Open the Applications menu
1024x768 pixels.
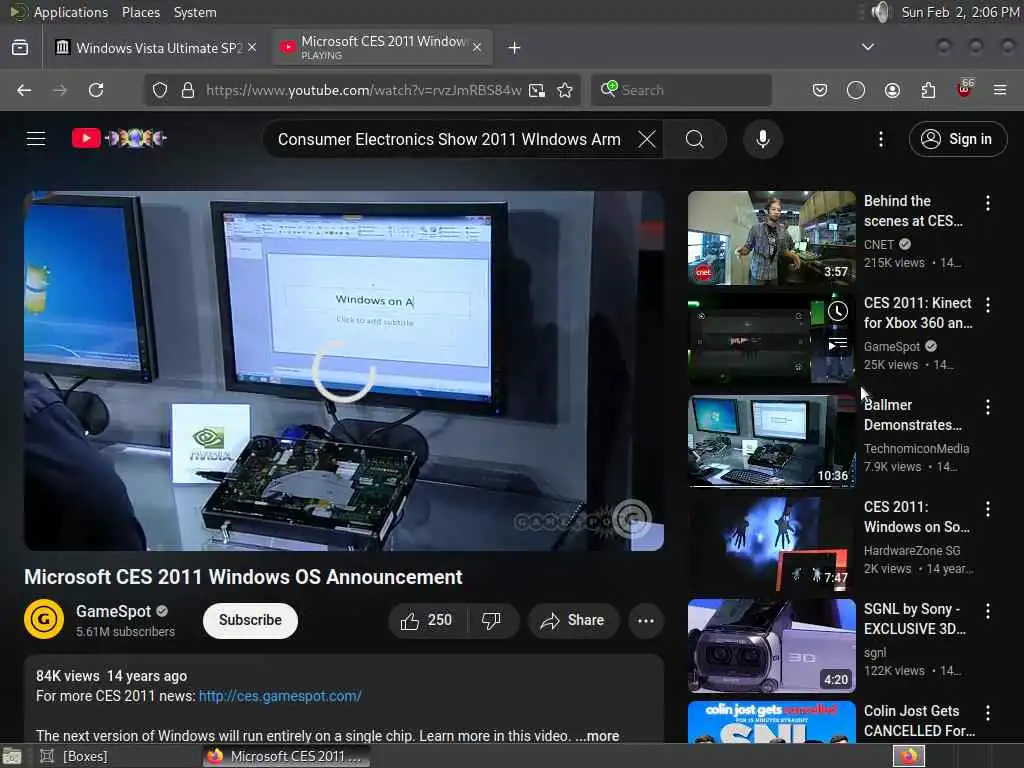71,12
